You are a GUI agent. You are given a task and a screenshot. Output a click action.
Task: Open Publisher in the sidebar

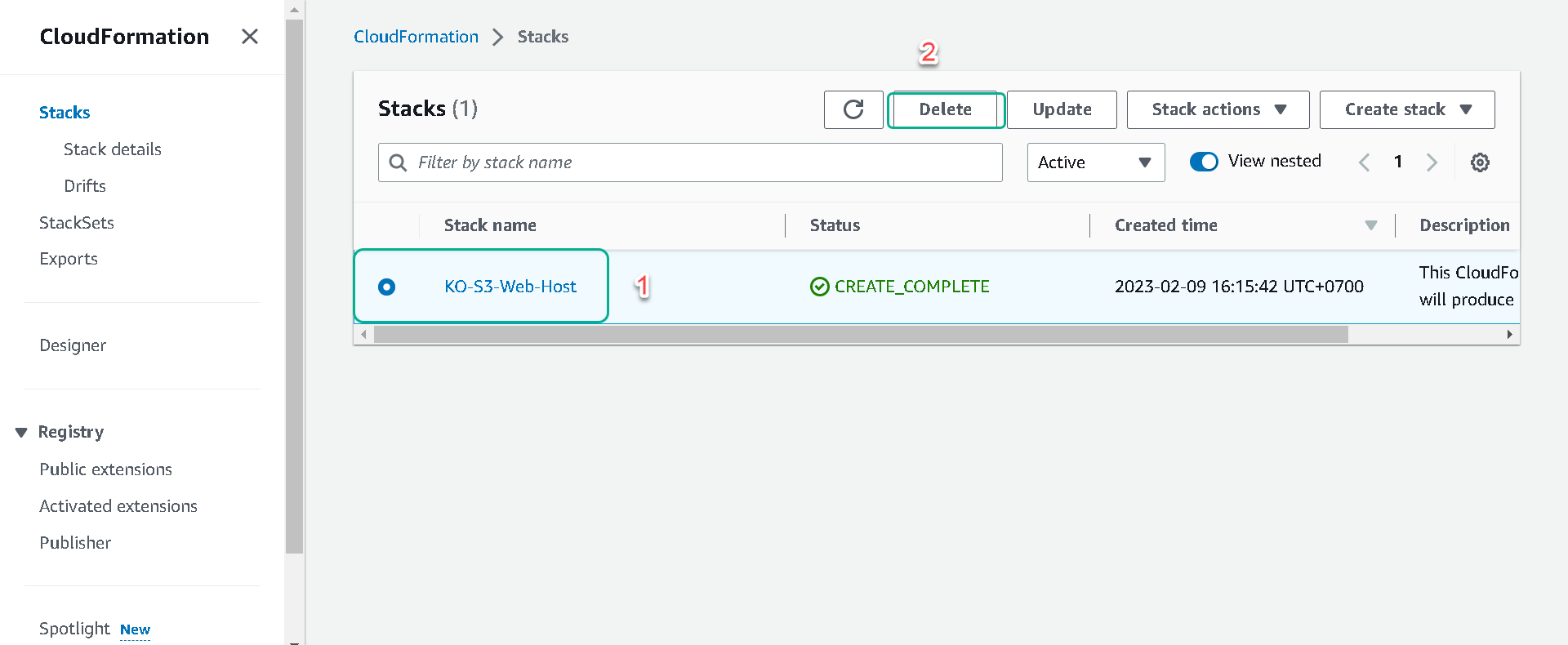click(75, 543)
